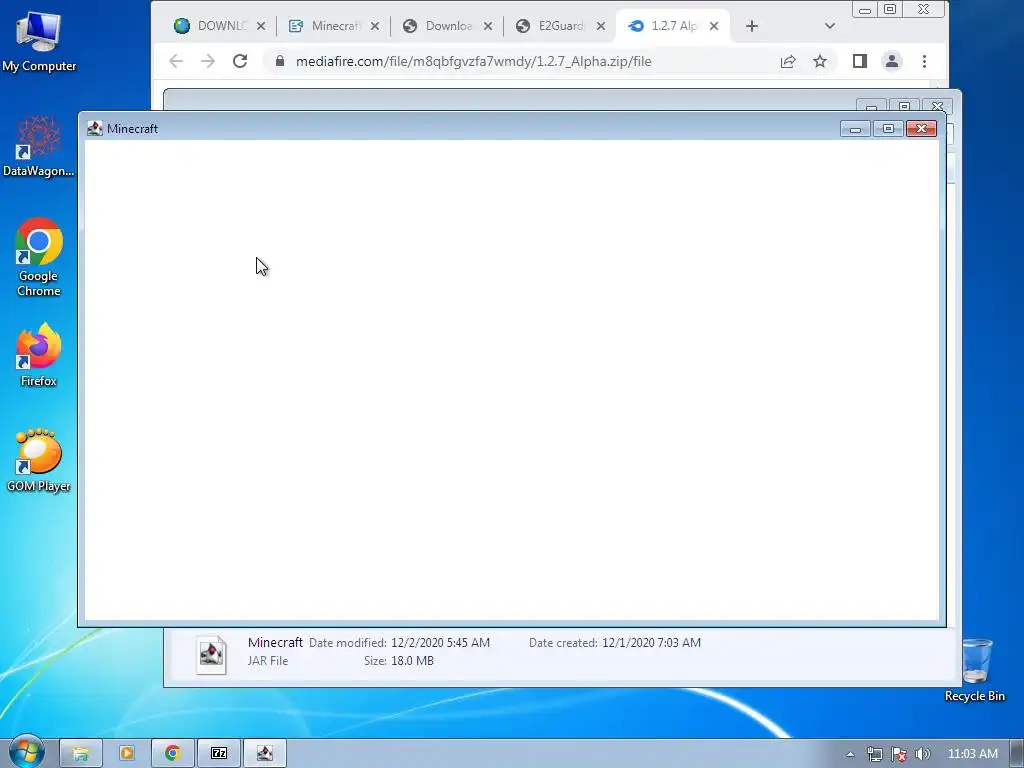The image size is (1024, 768).
Task: Open Windows Media Player from taskbar
Action: (127, 753)
